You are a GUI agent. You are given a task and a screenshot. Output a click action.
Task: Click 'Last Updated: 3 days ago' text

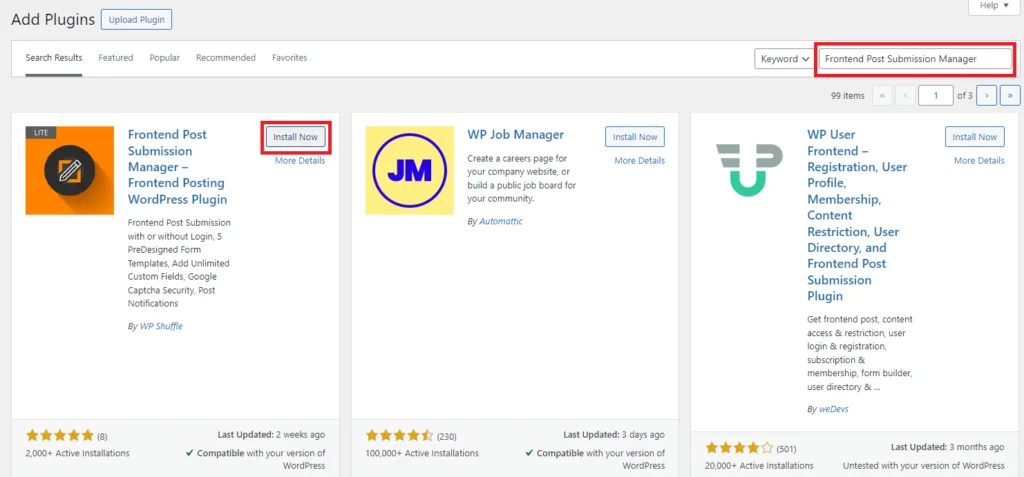click(x=614, y=435)
